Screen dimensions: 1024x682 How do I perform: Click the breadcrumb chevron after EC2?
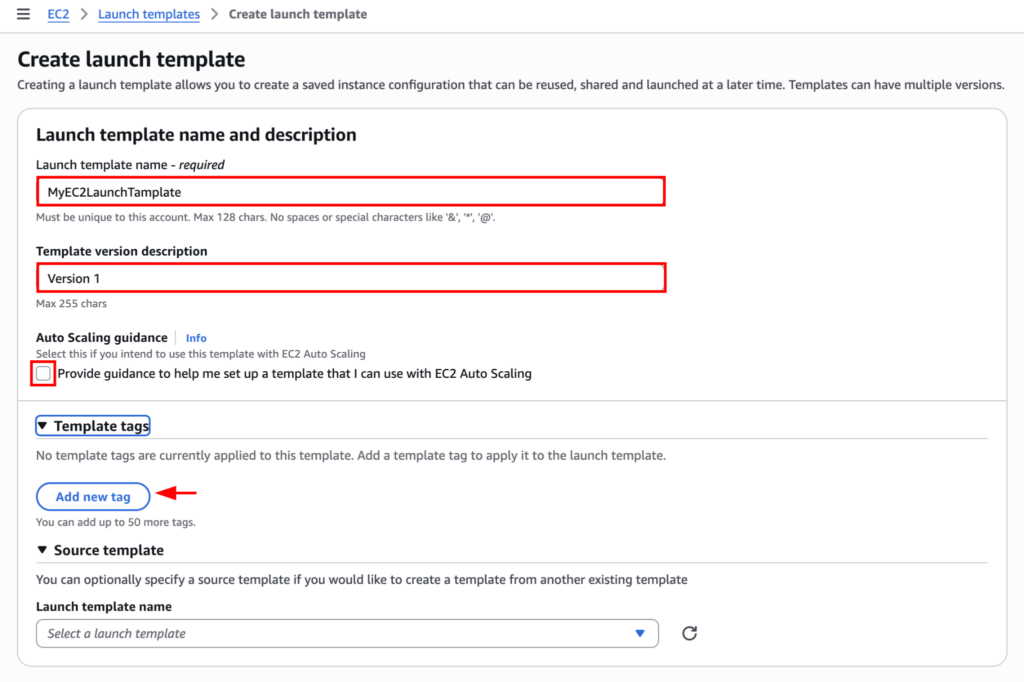tap(84, 15)
